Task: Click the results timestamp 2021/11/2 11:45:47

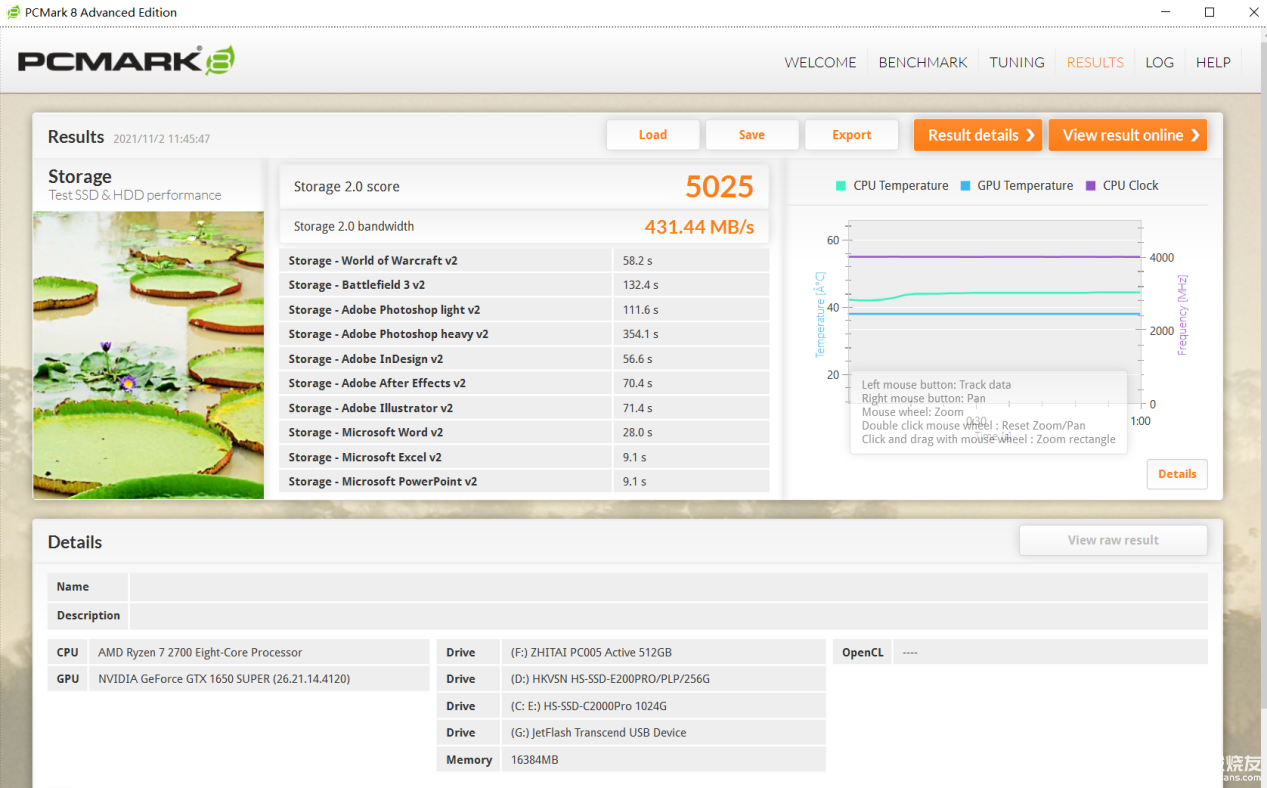Action: [162, 139]
